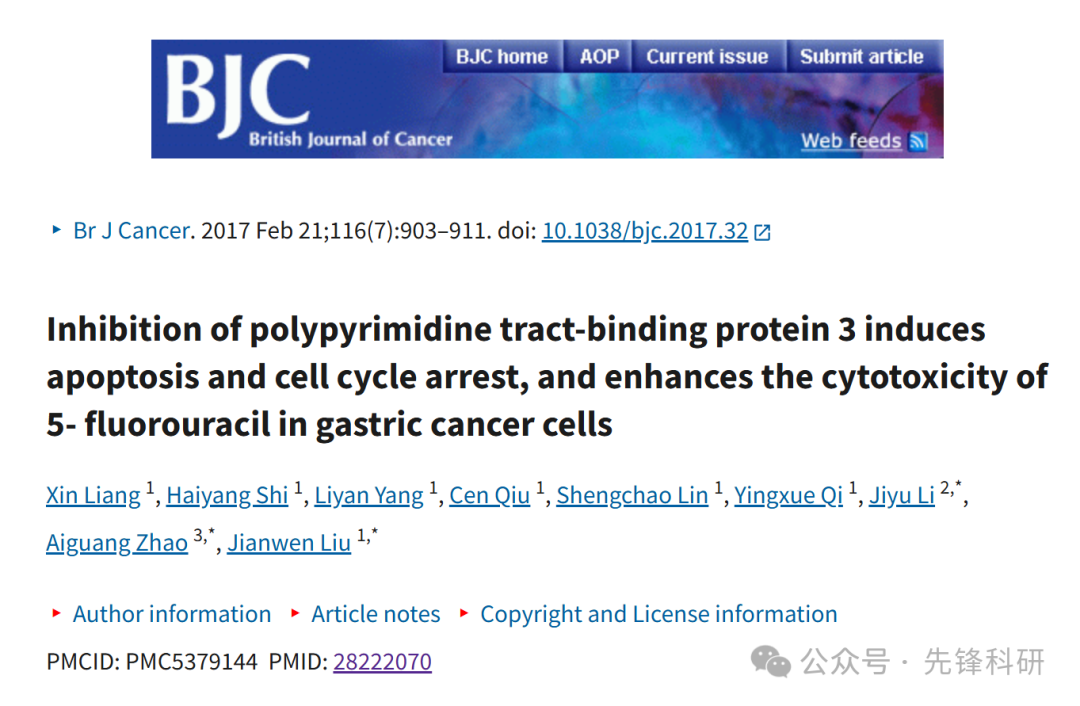The image size is (1080, 706).
Task: Follow DOI link 10.1038/bjc.2017.32
Action: (645, 231)
